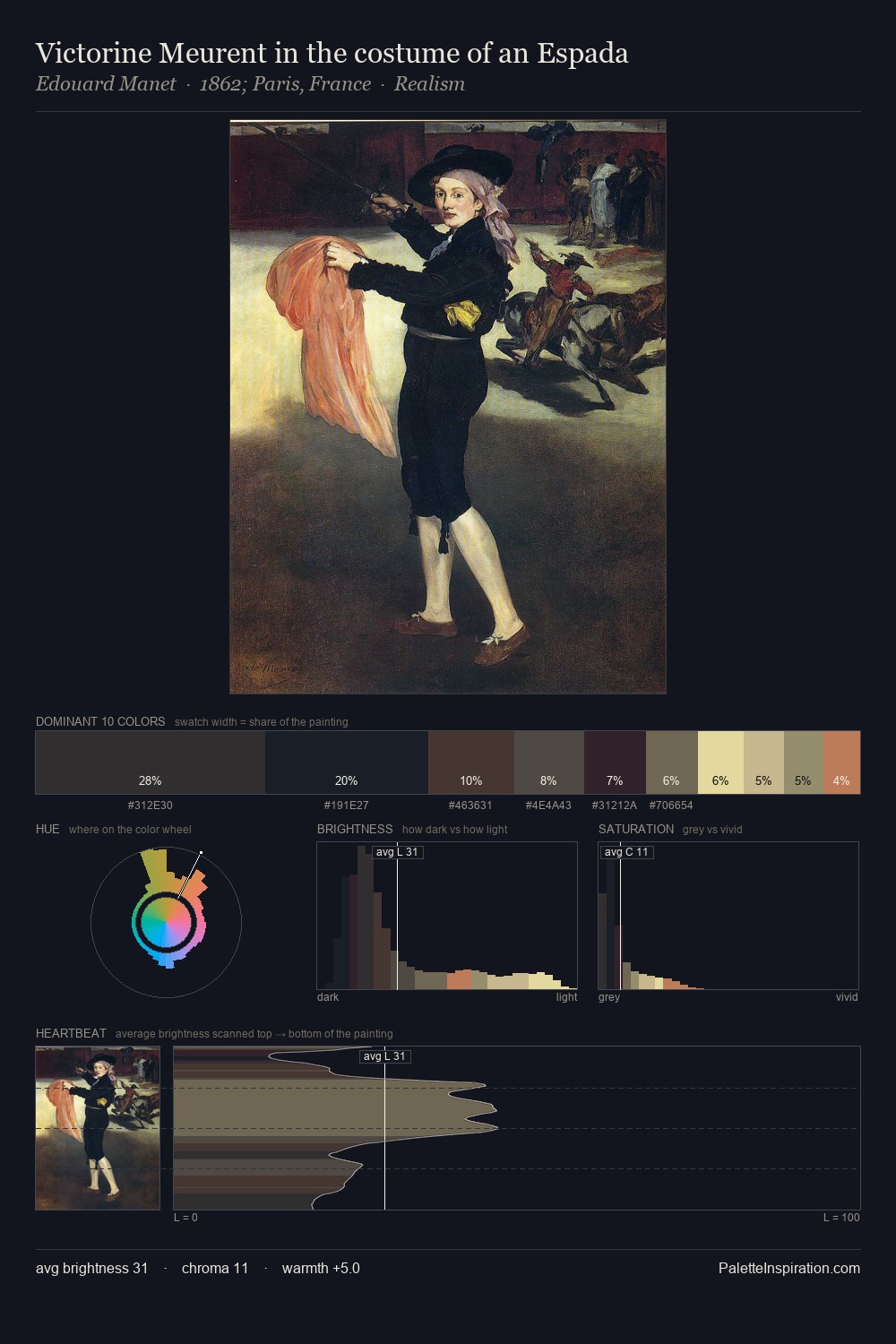896x1344 pixels.
Task: Click the avg L 31 label in heartbeat chart
Action: point(385,1056)
